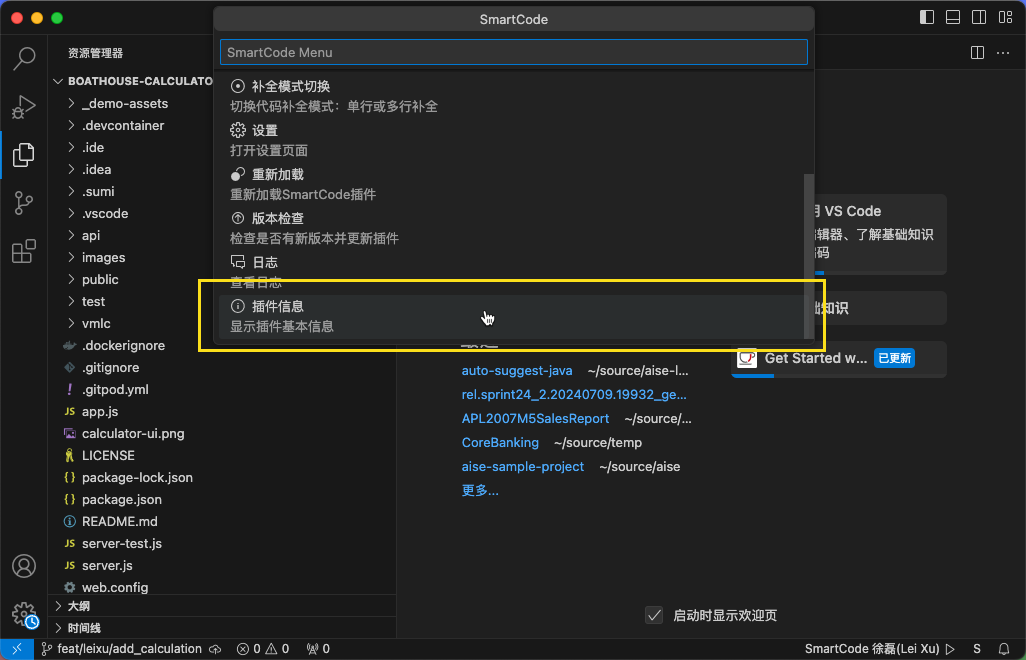Open the notifications bell icon
The width and height of the screenshot is (1026, 660).
pos(1004,649)
